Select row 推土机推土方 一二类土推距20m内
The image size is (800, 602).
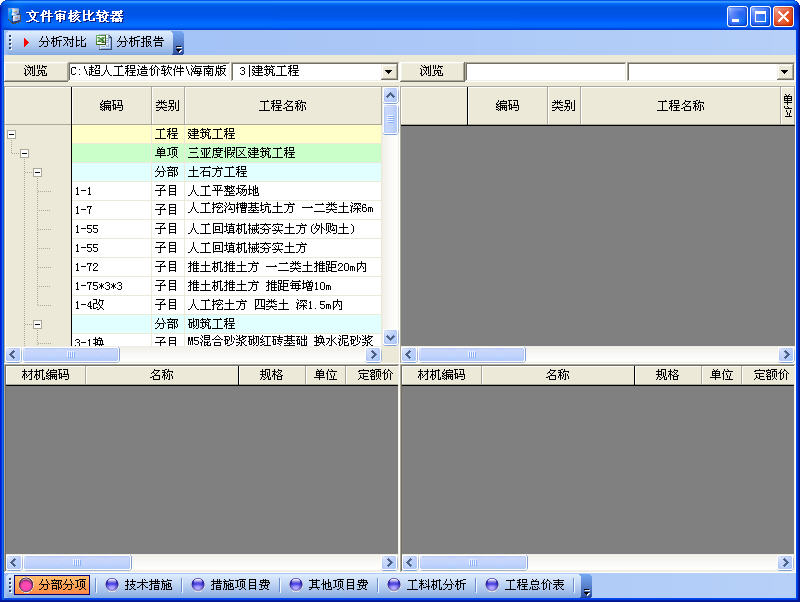pyautogui.click(x=227, y=267)
